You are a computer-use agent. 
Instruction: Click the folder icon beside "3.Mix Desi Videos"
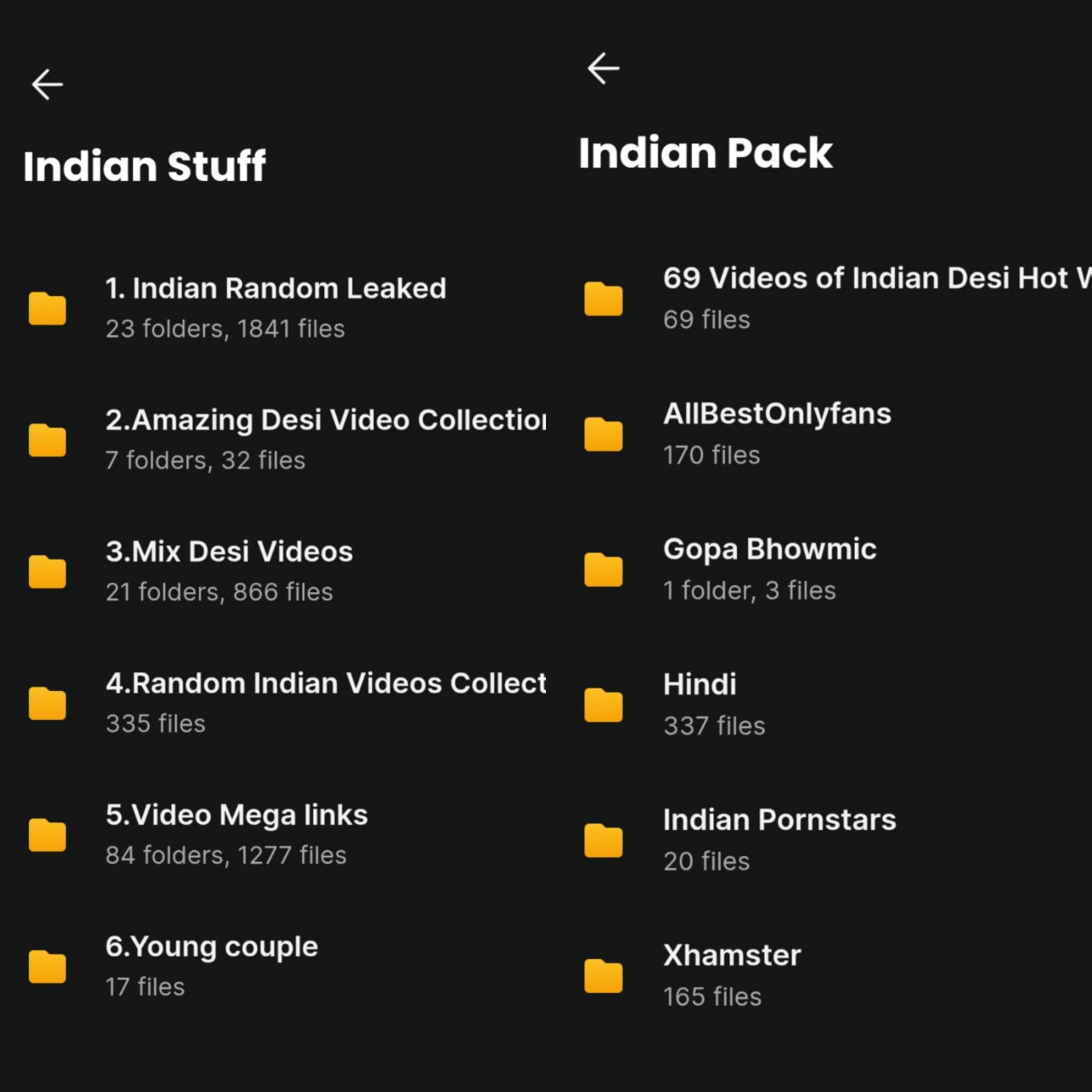47,572
